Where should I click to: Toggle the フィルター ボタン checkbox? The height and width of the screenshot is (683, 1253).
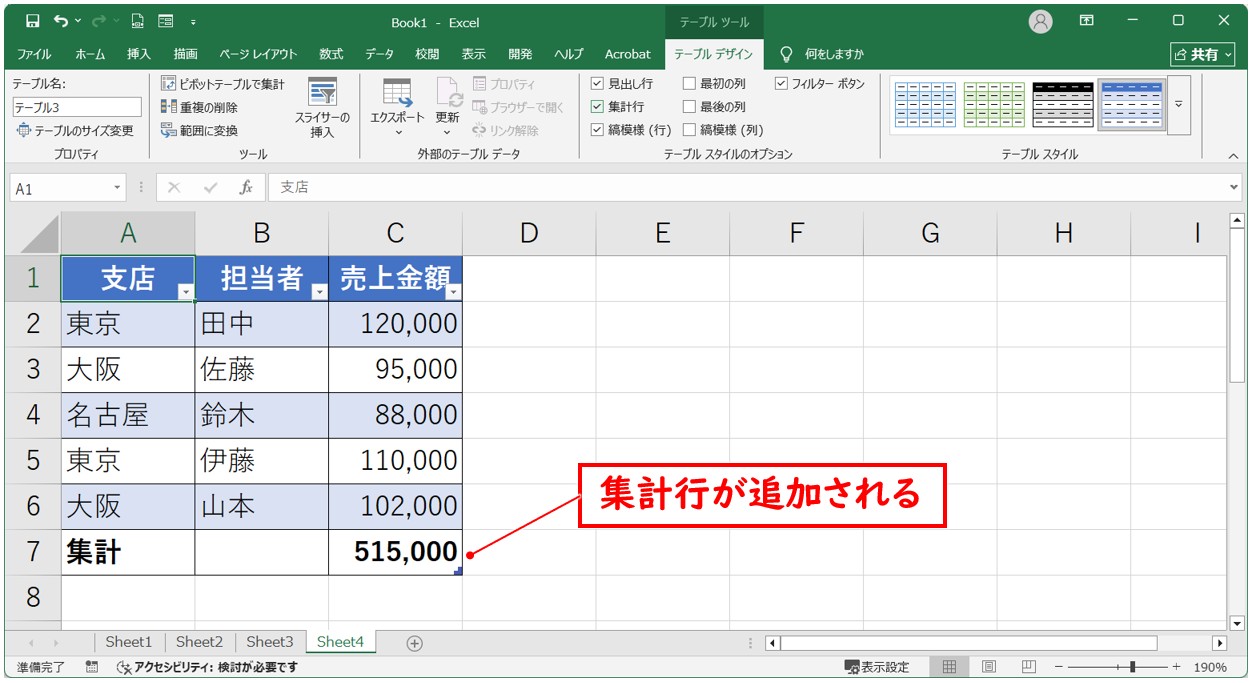point(781,84)
